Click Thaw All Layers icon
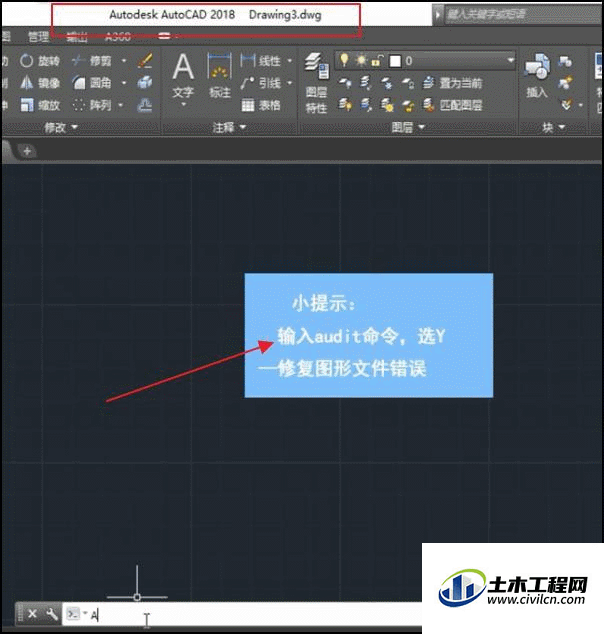This screenshot has width=604, height=634. coord(387,105)
